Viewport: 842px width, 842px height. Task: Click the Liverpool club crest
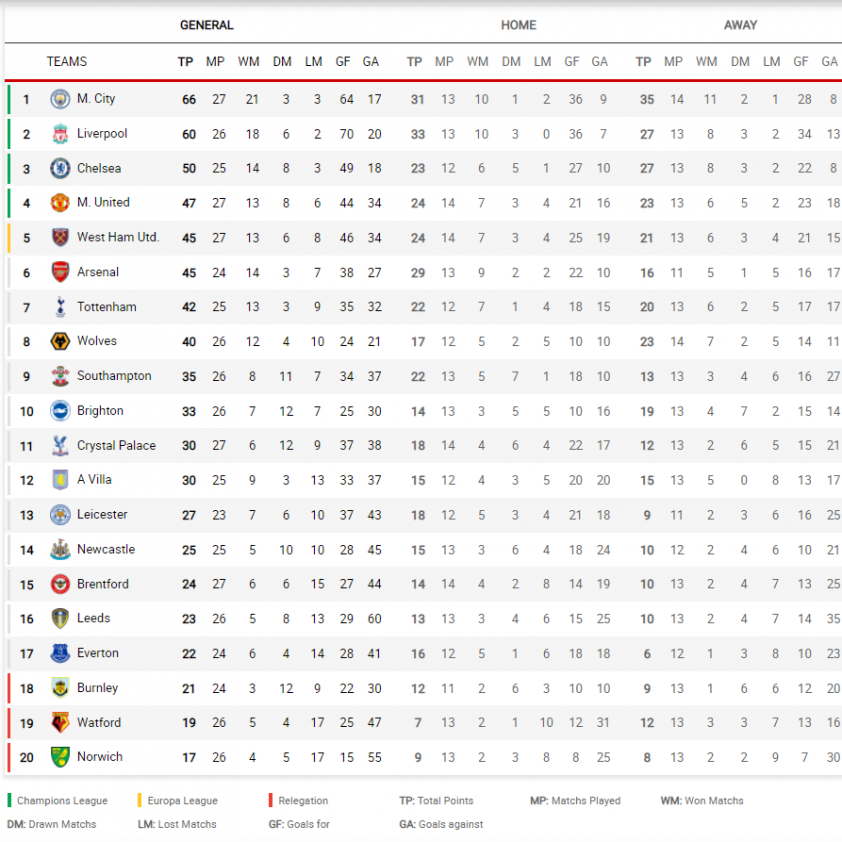60,134
